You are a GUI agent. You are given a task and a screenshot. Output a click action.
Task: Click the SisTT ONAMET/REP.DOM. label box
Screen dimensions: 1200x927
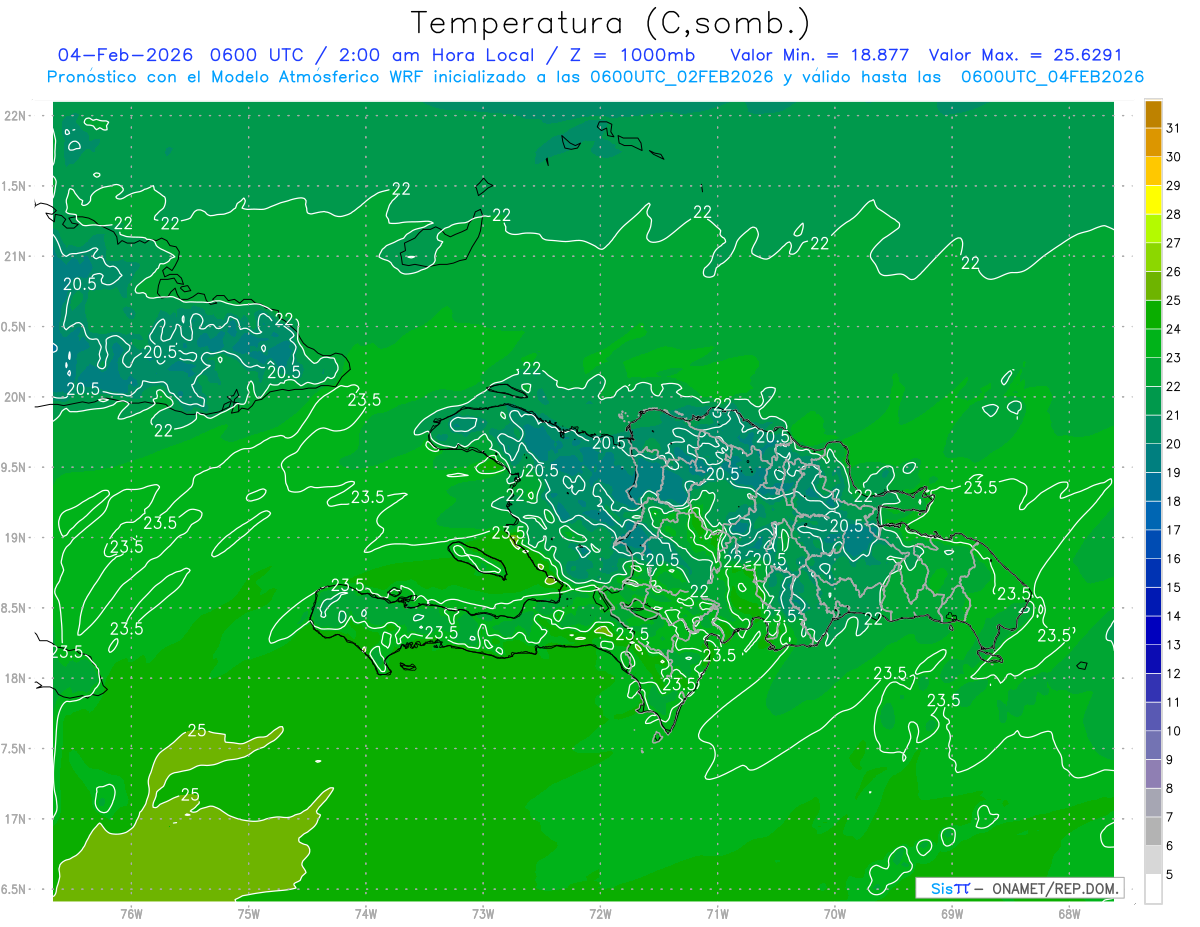pos(1019,888)
